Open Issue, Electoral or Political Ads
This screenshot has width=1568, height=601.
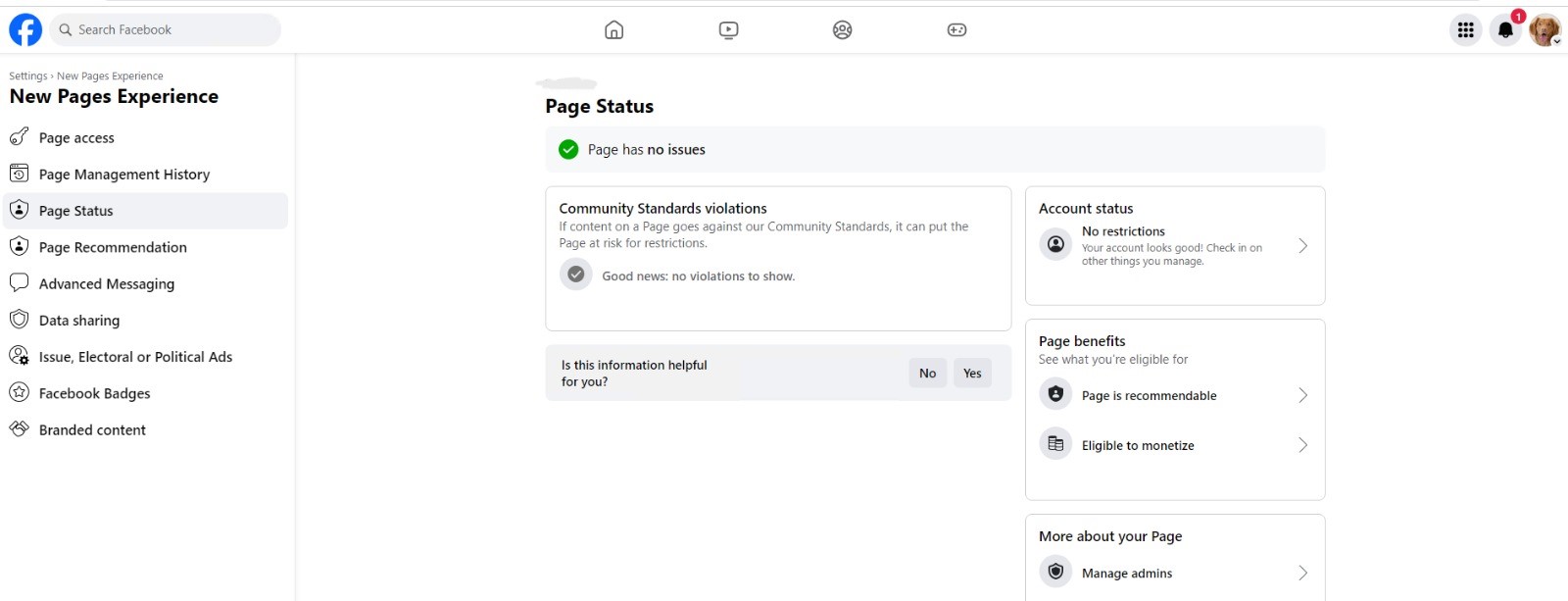point(146,357)
